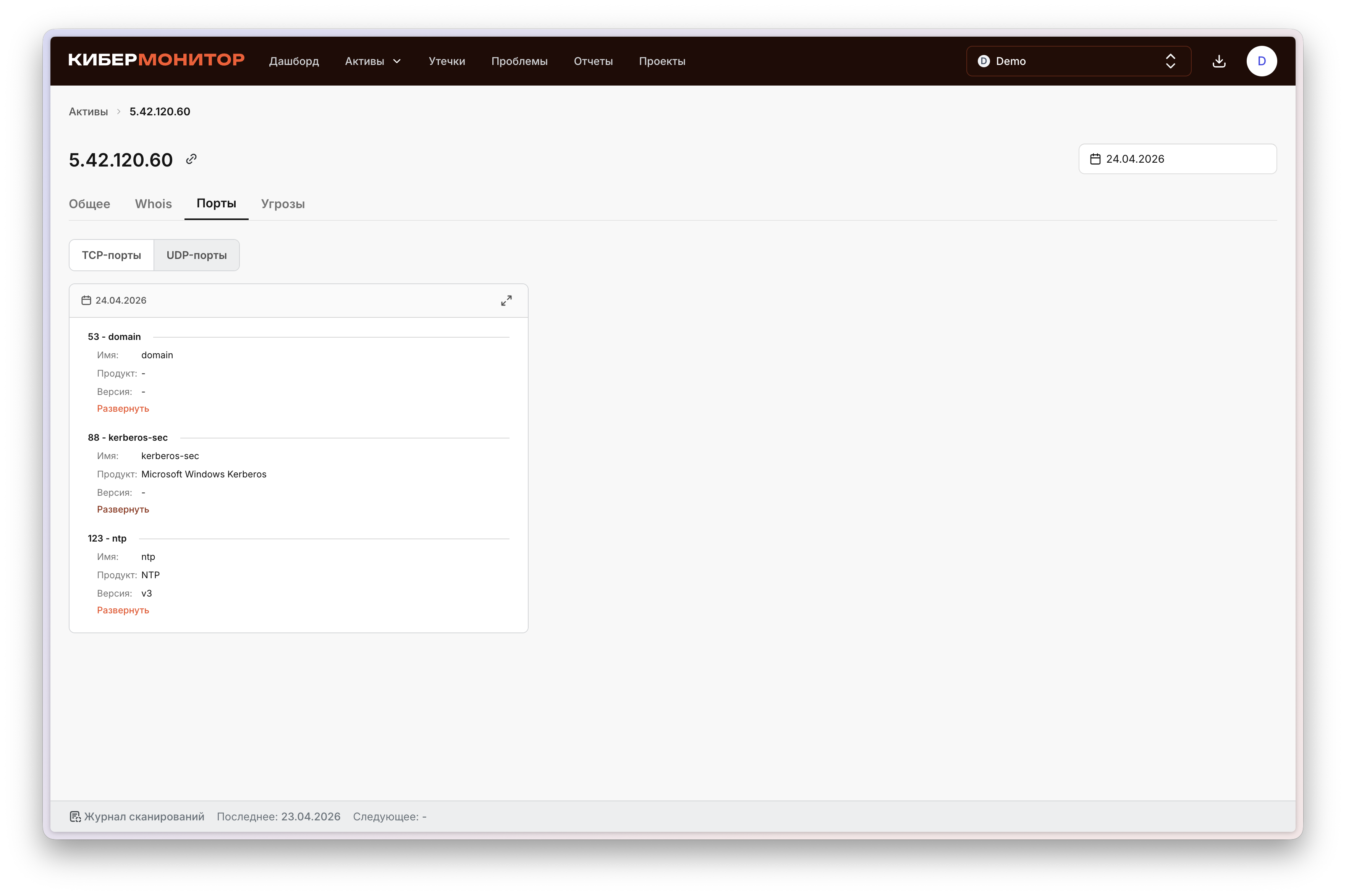The height and width of the screenshot is (896, 1346).
Task: Click calendar icon in ports card header
Action: click(x=86, y=301)
